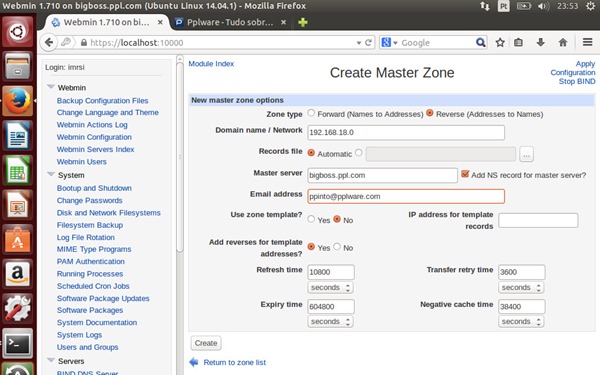600x375 pixels.
Task: Click the search magnifier icon
Action: pos(480,42)
